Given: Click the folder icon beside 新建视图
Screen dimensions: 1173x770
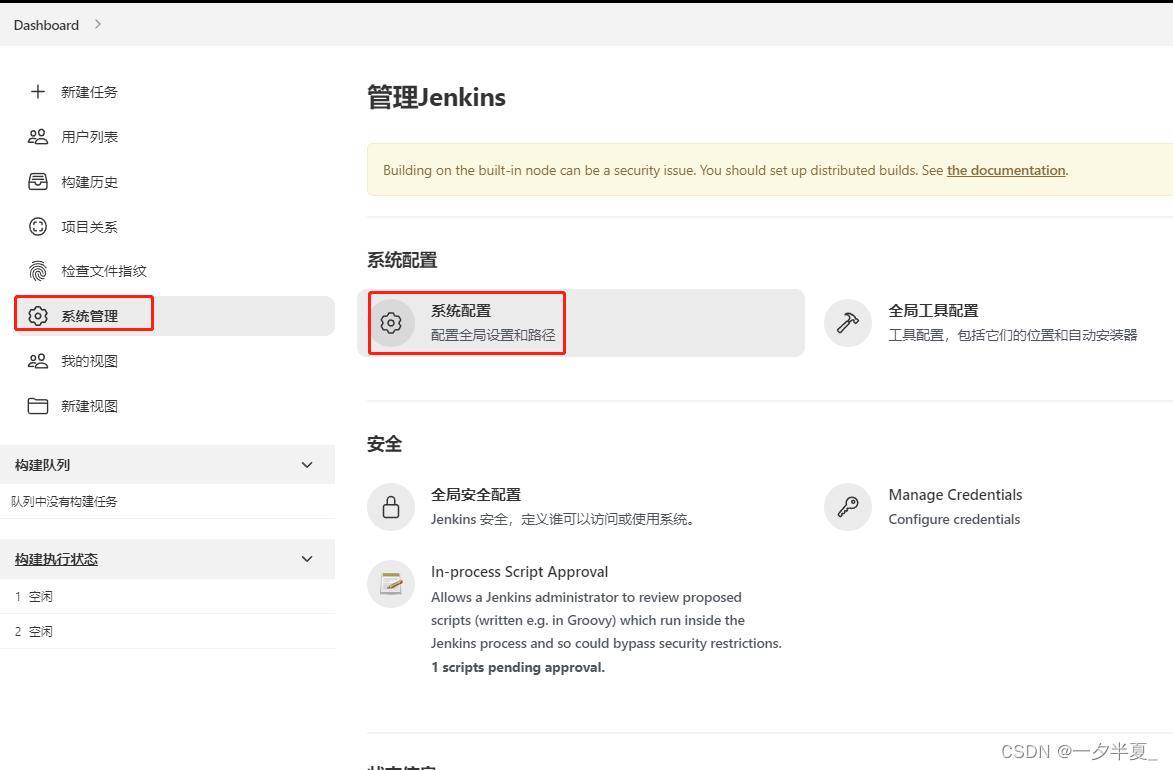Looking at the screenshot, I should pos(37,406).
